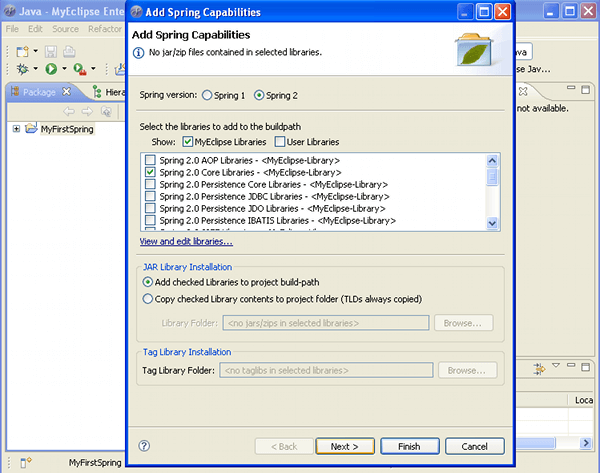The image size is (600, 473).
Task: Click the Tag Library Folder text field
Action: (326, 370)
